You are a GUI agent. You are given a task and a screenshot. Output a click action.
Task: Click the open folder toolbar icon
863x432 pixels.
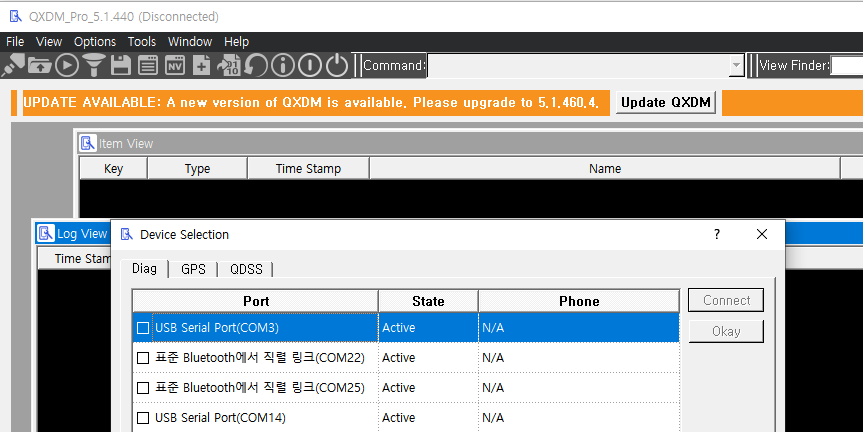40,65
